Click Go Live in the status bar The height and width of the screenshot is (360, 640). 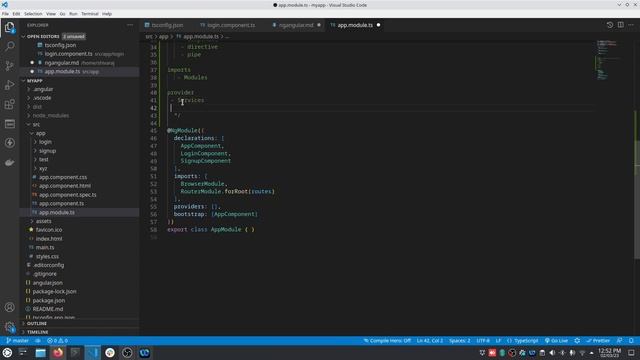pyautogui.click(x=556, y=340)
